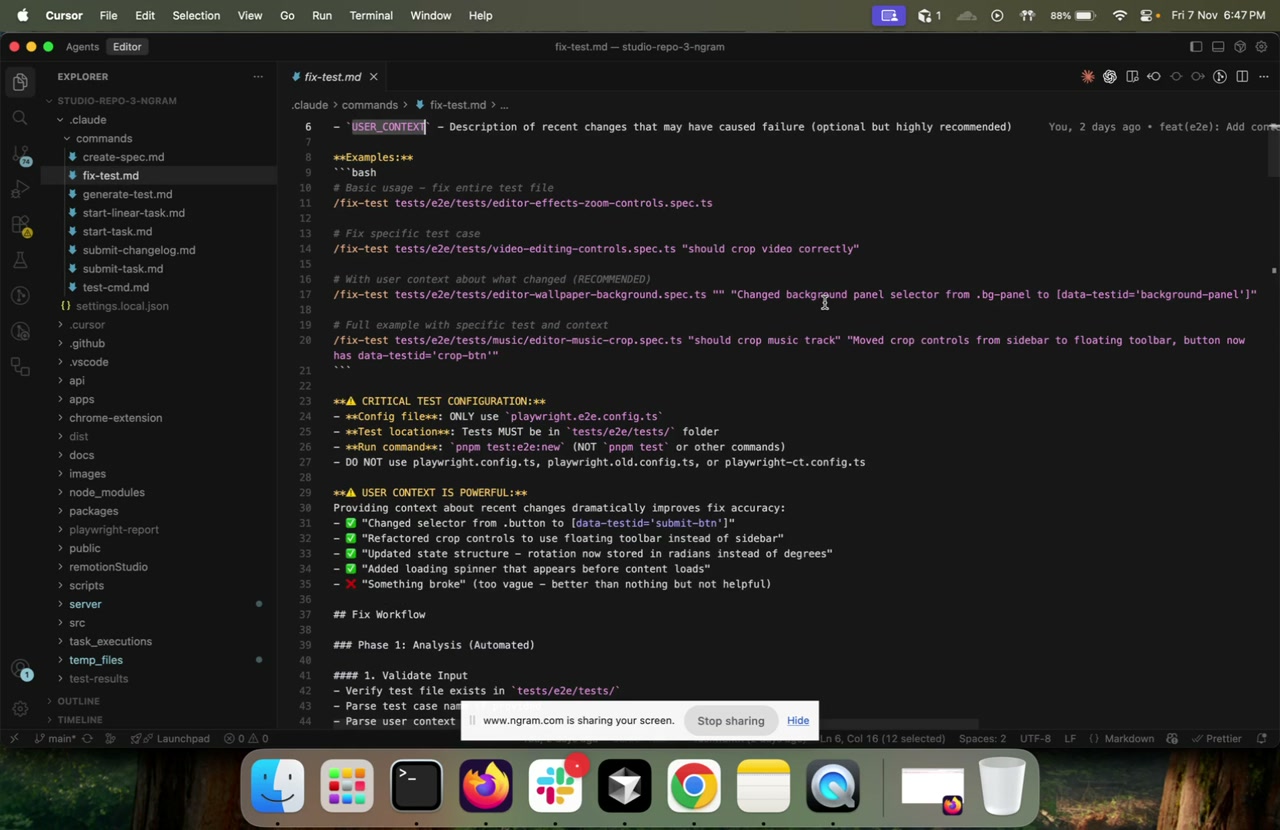
Task: Go to previous change in editor toolbar
Action: pyautogui.click(x=1154, y=77)
